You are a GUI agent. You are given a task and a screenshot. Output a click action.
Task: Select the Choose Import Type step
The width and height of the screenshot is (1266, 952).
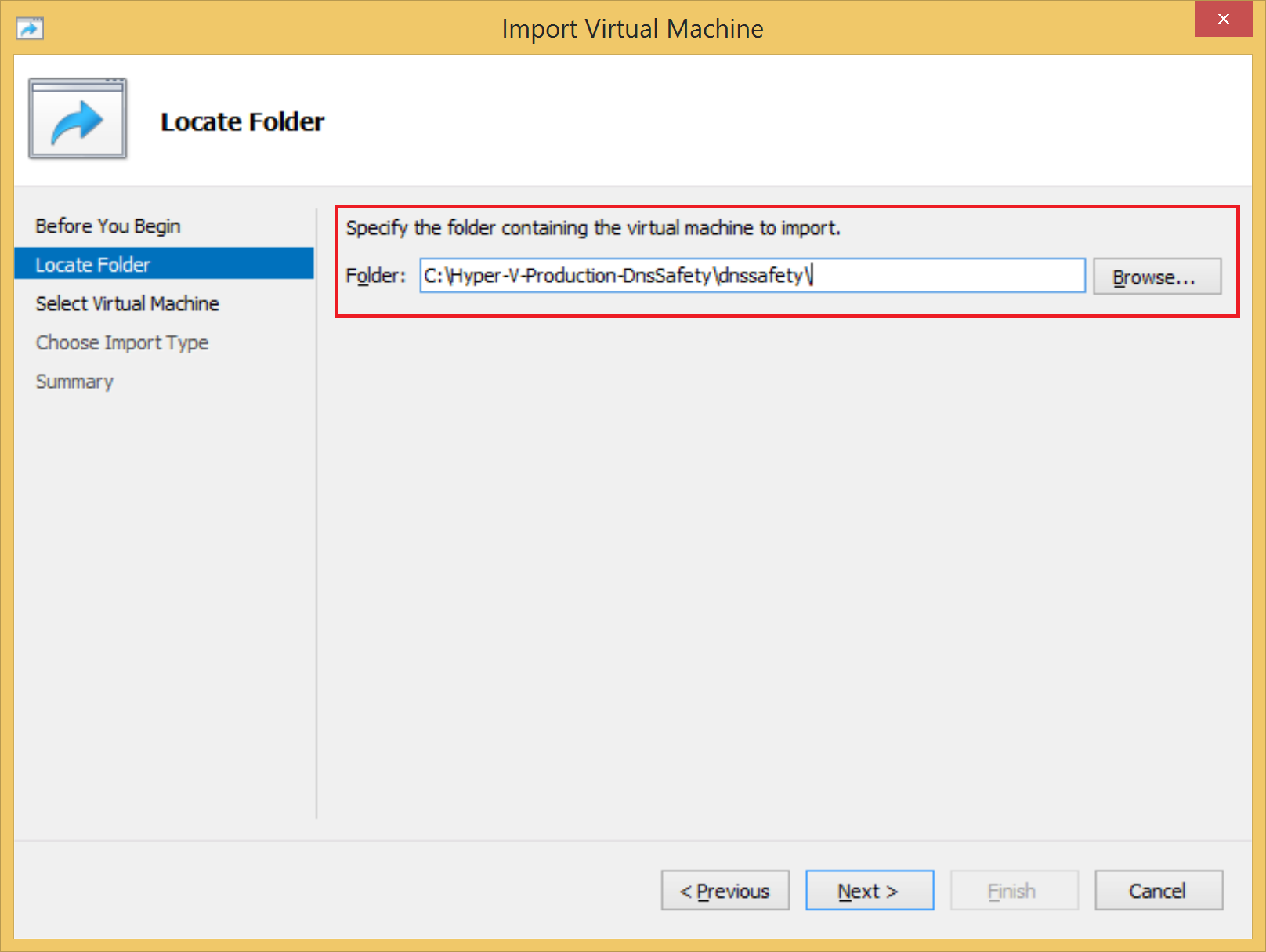click(x=122, y=342)
